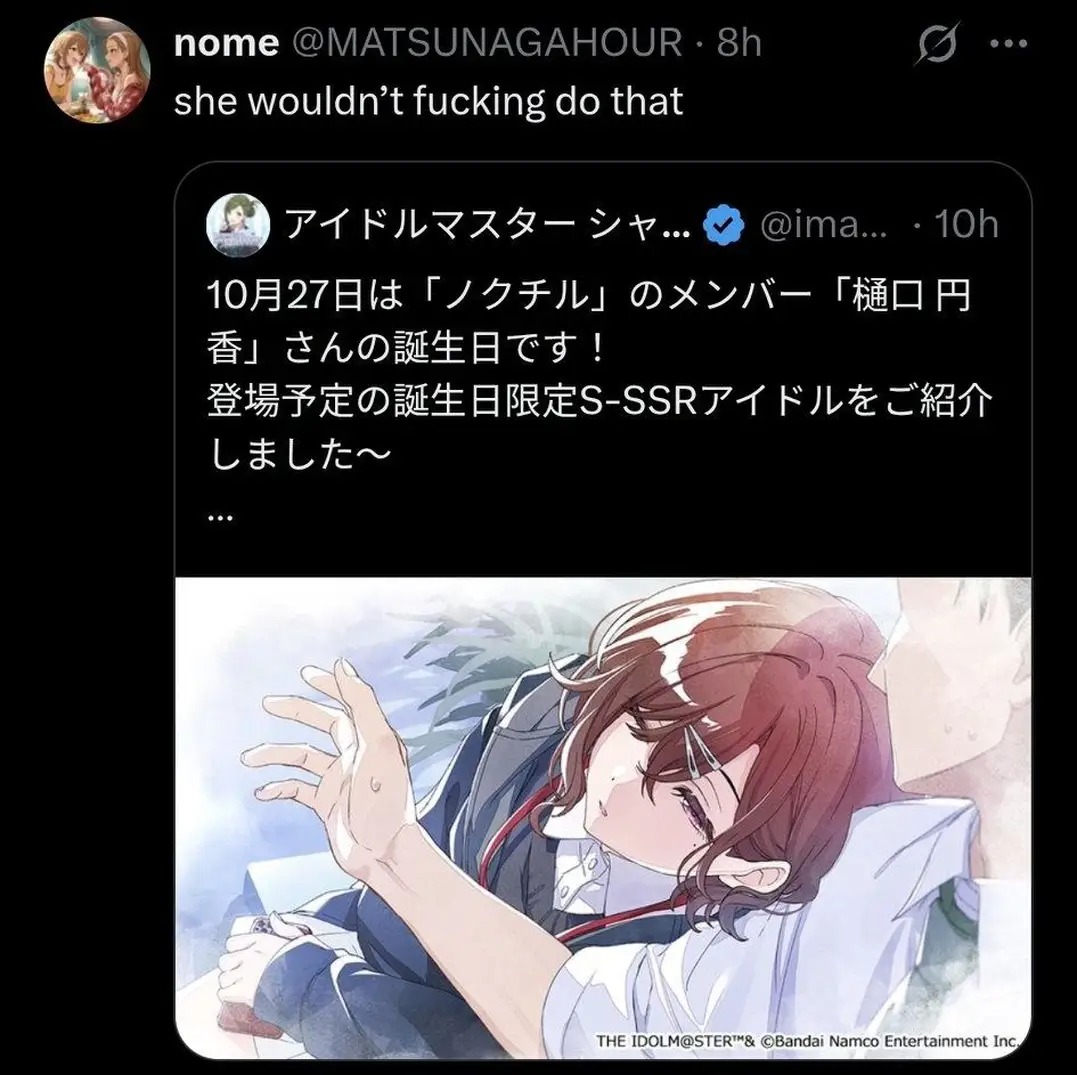
Task: Click the 'she wouldn't fucking do that' text
Action: (429, 102)
